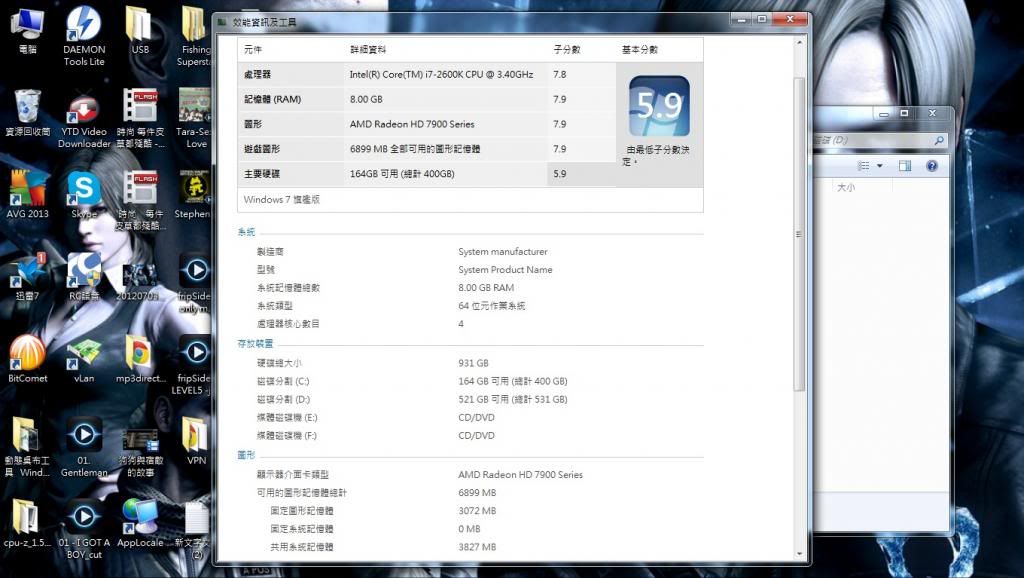Expand the Explorer view options dropdown arrow
This screenshot has height=578, width=1024.
(879, 165)
